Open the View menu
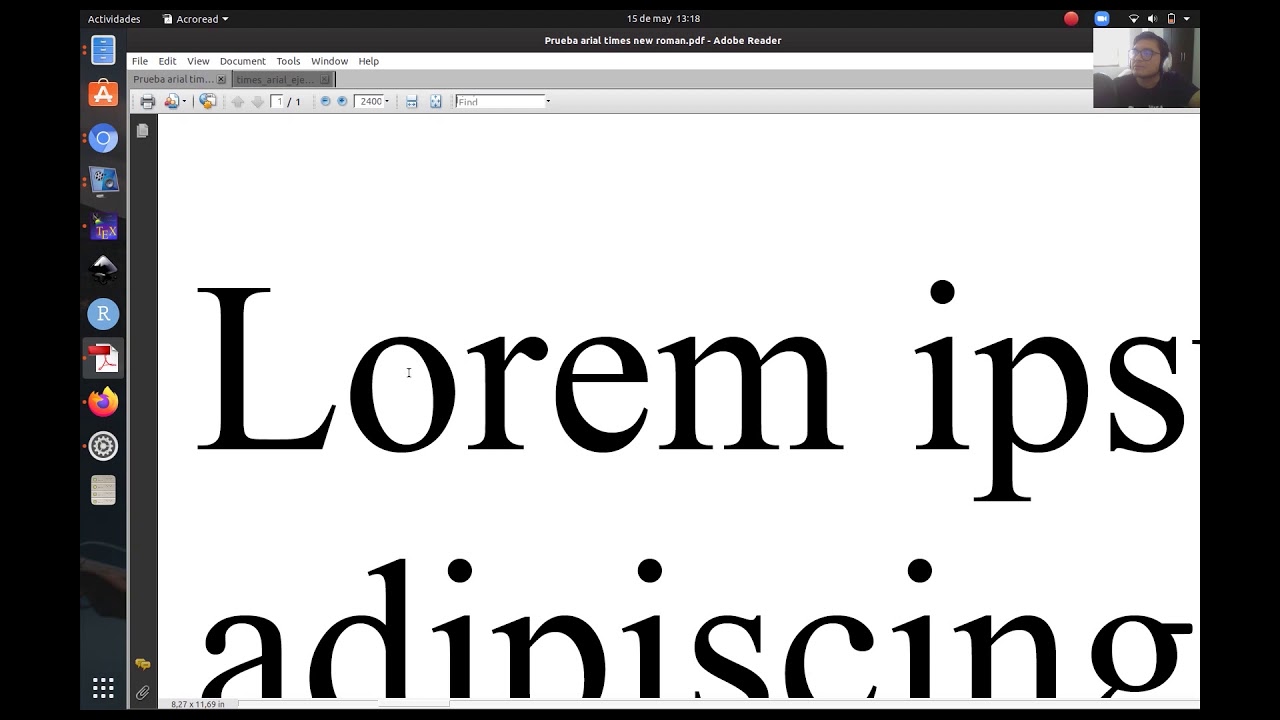1280x720 pixels. [x=198, y=61]
